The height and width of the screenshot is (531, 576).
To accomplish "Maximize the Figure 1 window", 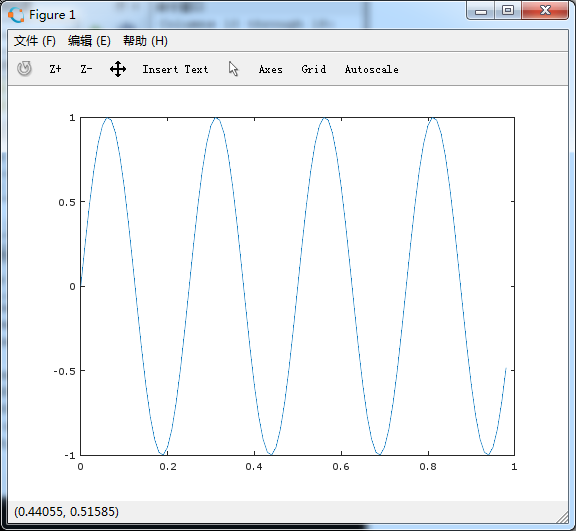I will coord(508,11).
